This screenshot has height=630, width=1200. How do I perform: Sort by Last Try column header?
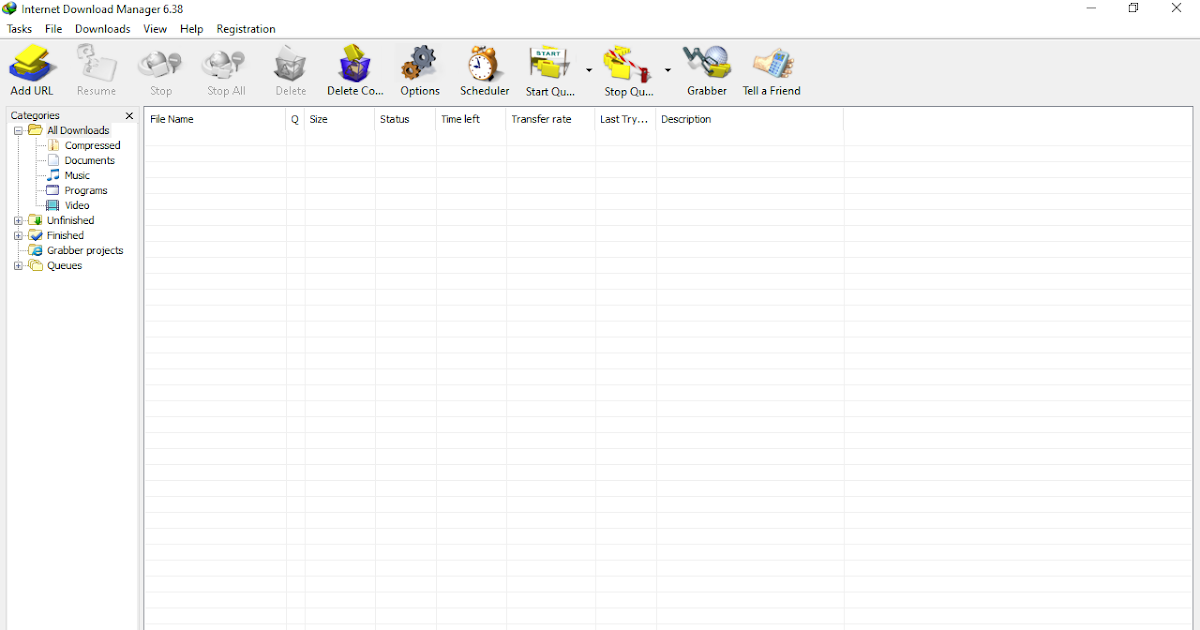point(626,119)
